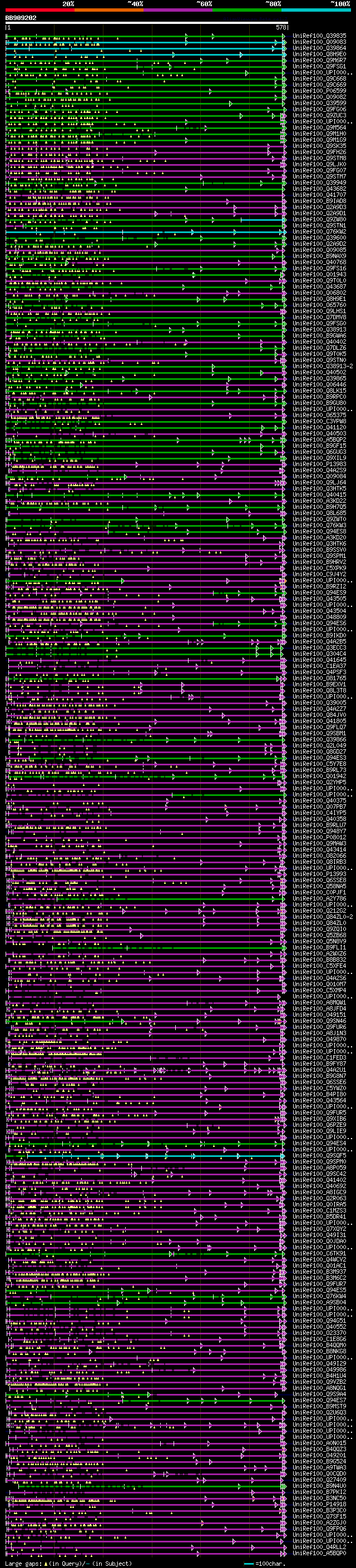This screenshot has width=356, height=1568.
Task: Choose UniRef100_B9IAD8 entry
Action: click(319, 201)
